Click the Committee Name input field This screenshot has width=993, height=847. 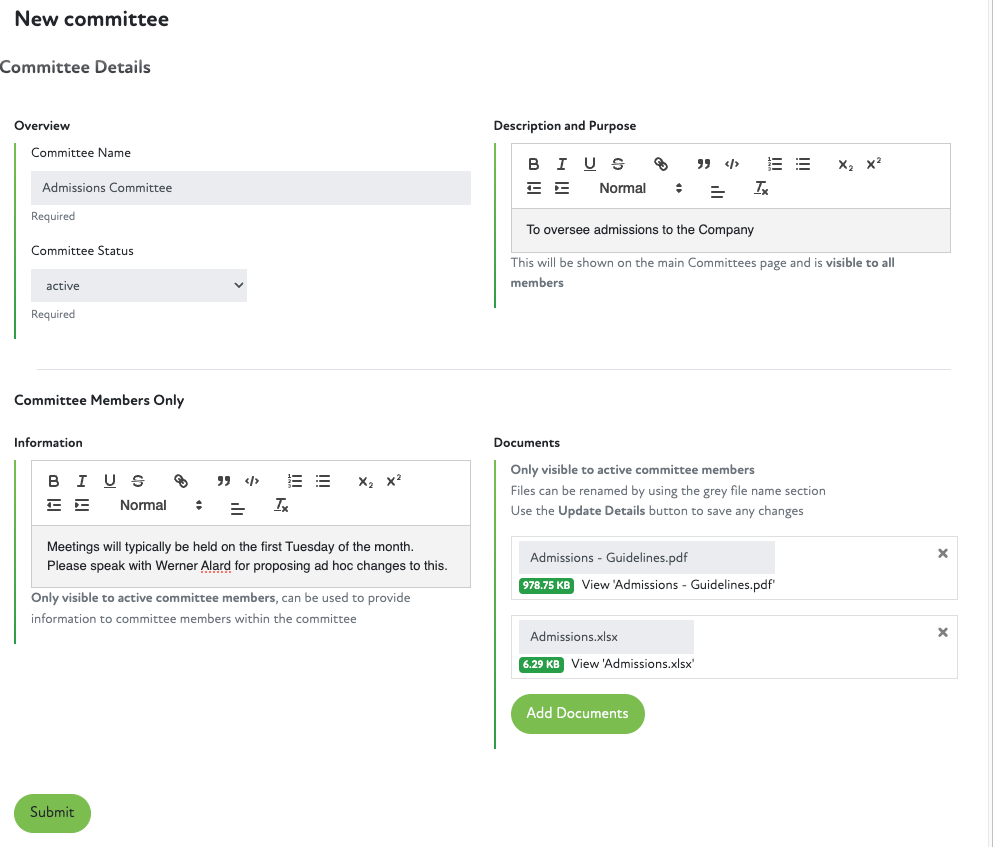point(251,188)
